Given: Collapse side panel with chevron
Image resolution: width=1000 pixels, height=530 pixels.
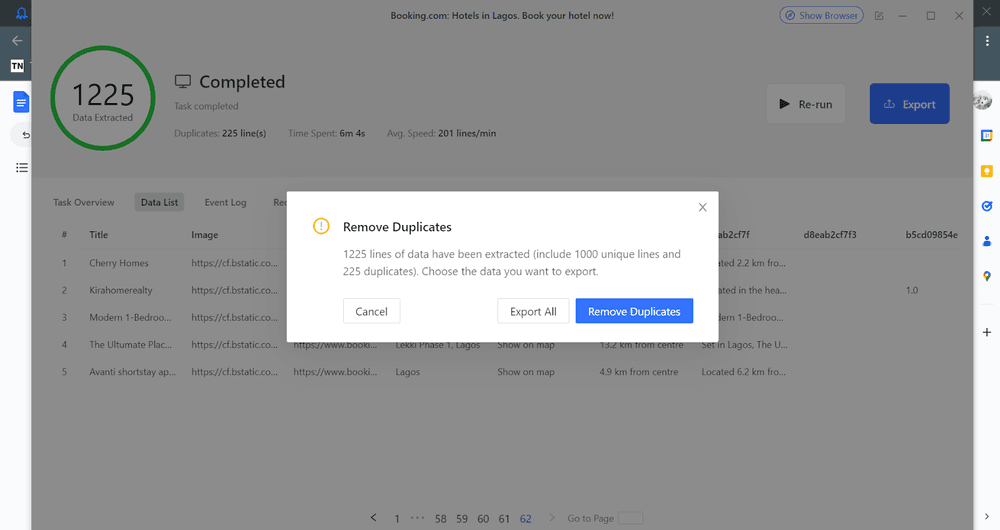Looking at the screenshot, I should [x=987, y=517].
